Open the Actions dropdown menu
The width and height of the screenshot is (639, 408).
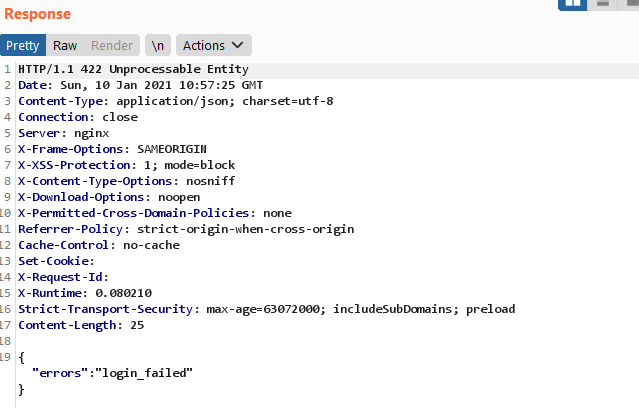tap(214, 45)
